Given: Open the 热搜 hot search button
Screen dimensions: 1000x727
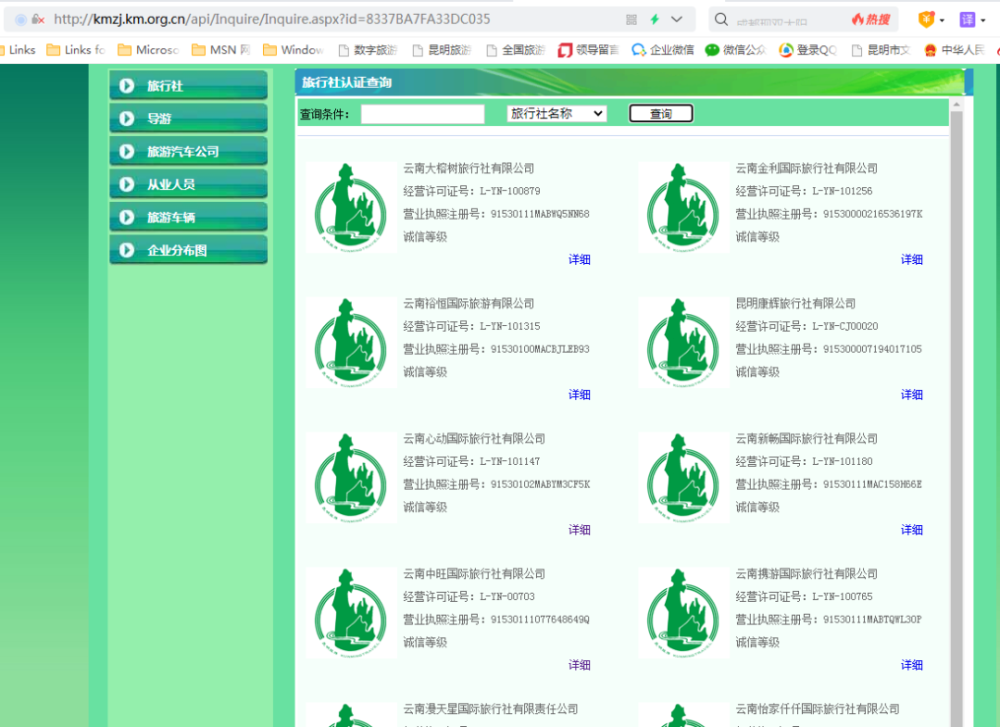Looking at the screenshot, I should tap(871, 20).
